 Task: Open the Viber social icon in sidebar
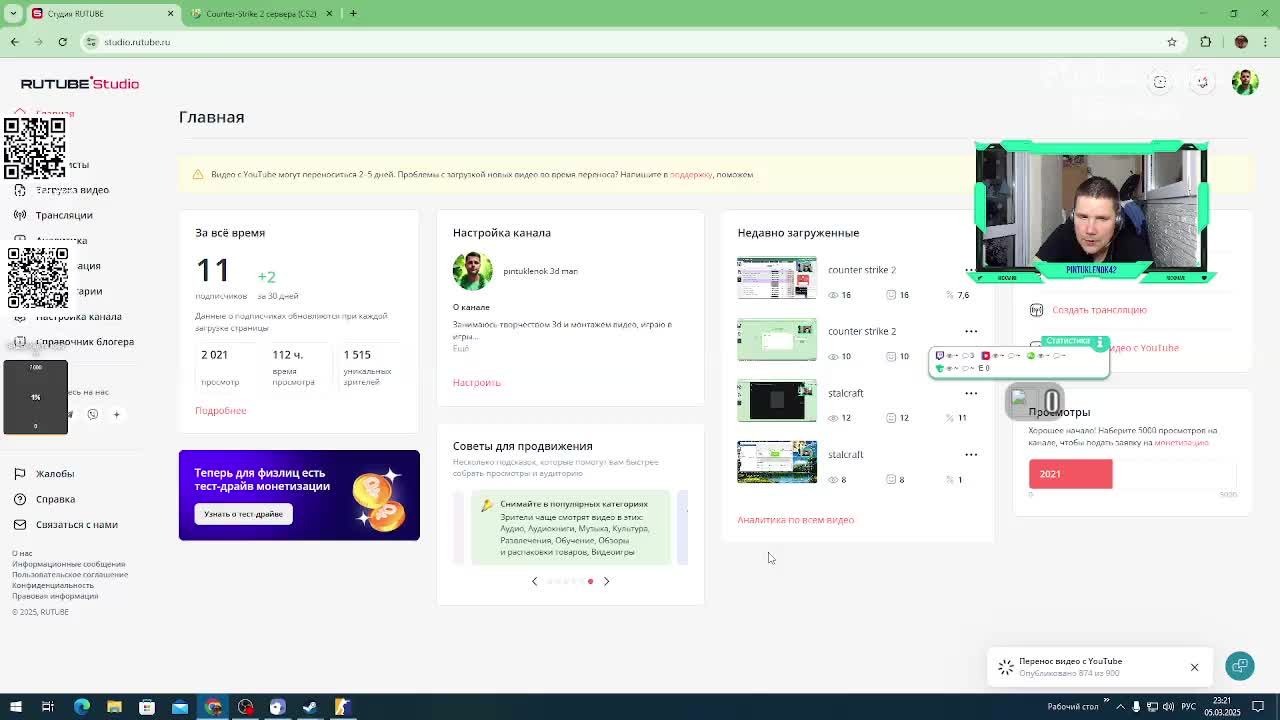(x=93, y=414)
